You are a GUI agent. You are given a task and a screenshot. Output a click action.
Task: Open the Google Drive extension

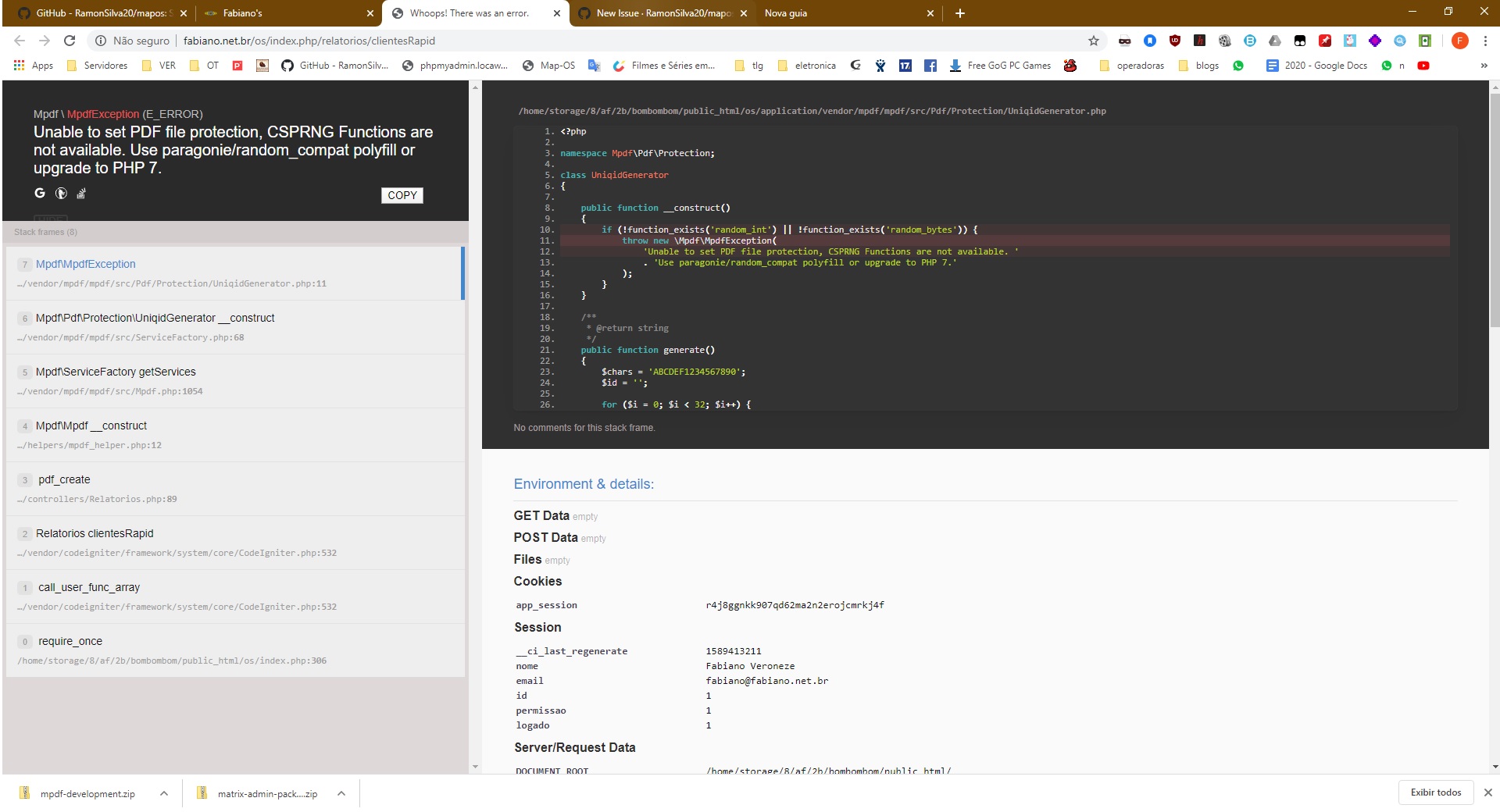coord(1275,41)
